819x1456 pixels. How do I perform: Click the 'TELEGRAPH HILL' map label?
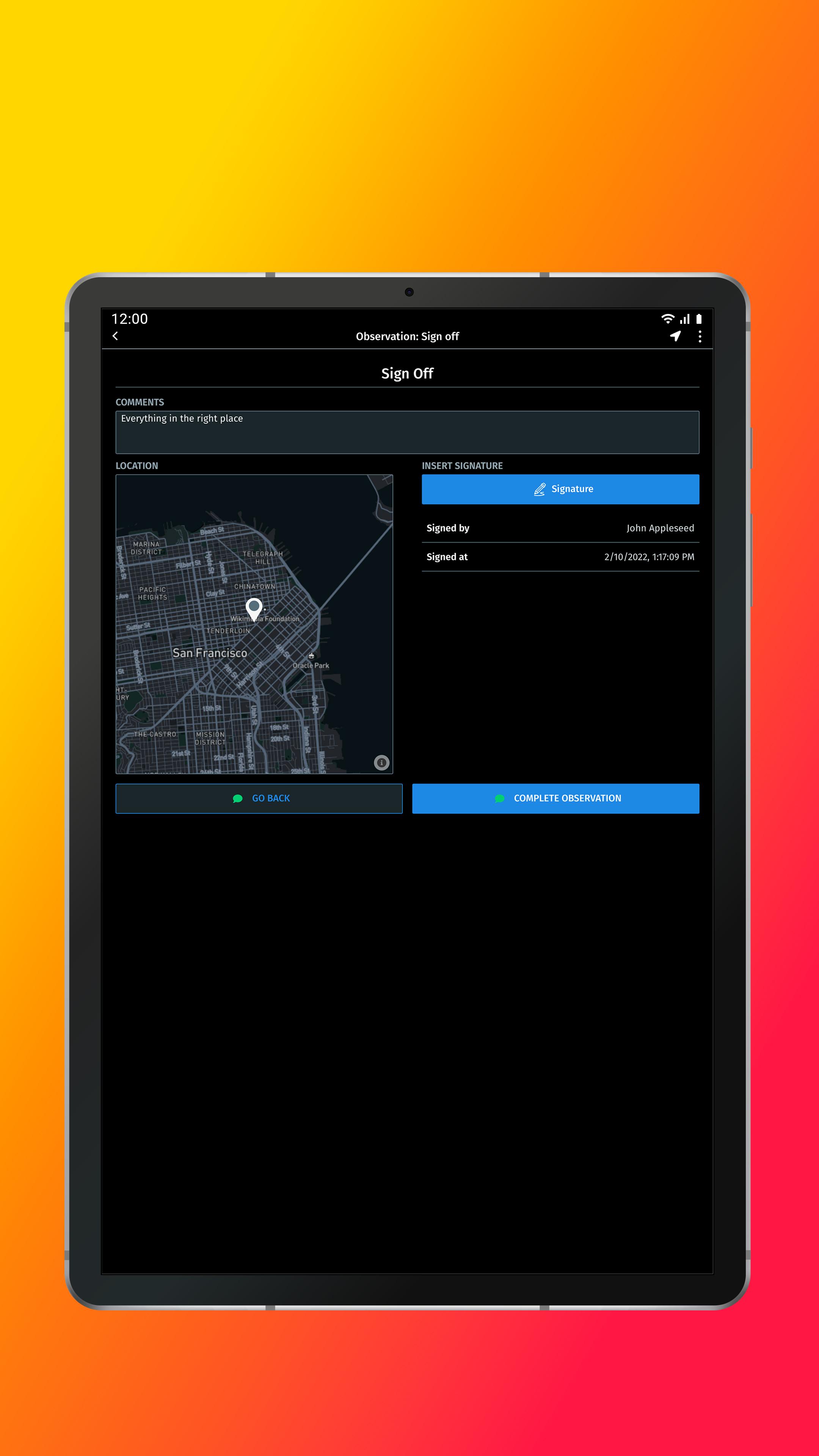(263, 558)
